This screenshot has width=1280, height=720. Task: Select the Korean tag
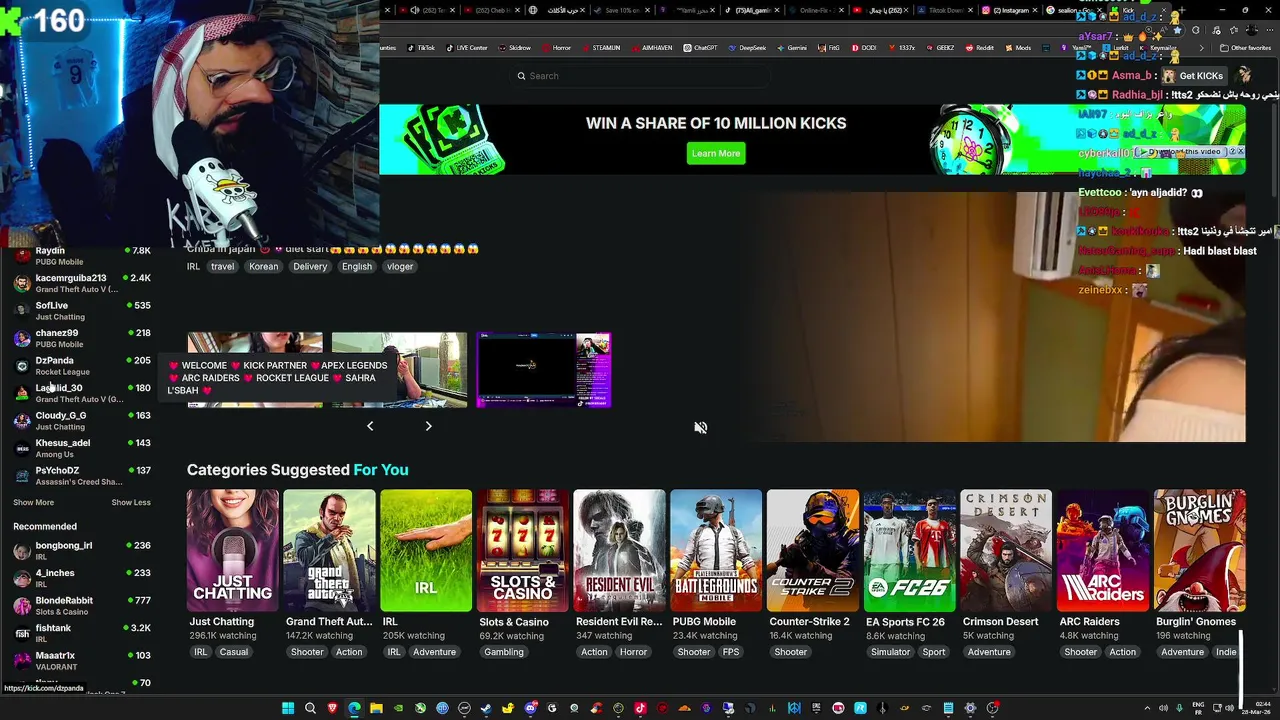264,267
